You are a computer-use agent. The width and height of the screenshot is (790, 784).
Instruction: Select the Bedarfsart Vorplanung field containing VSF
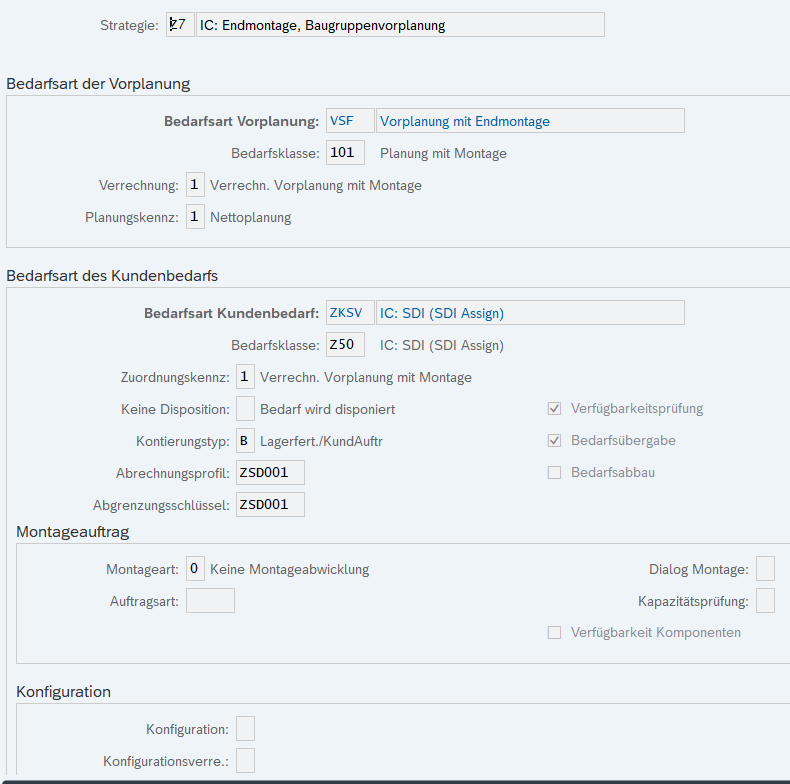click(350, 121)
